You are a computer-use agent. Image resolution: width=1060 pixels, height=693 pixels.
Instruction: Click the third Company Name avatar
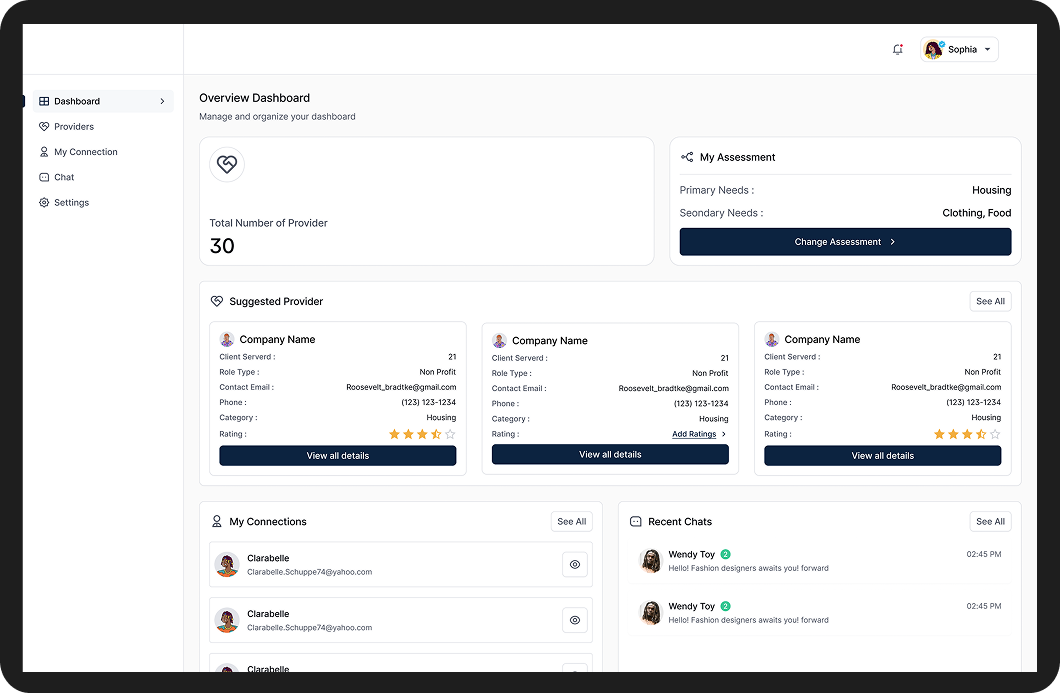772,339
